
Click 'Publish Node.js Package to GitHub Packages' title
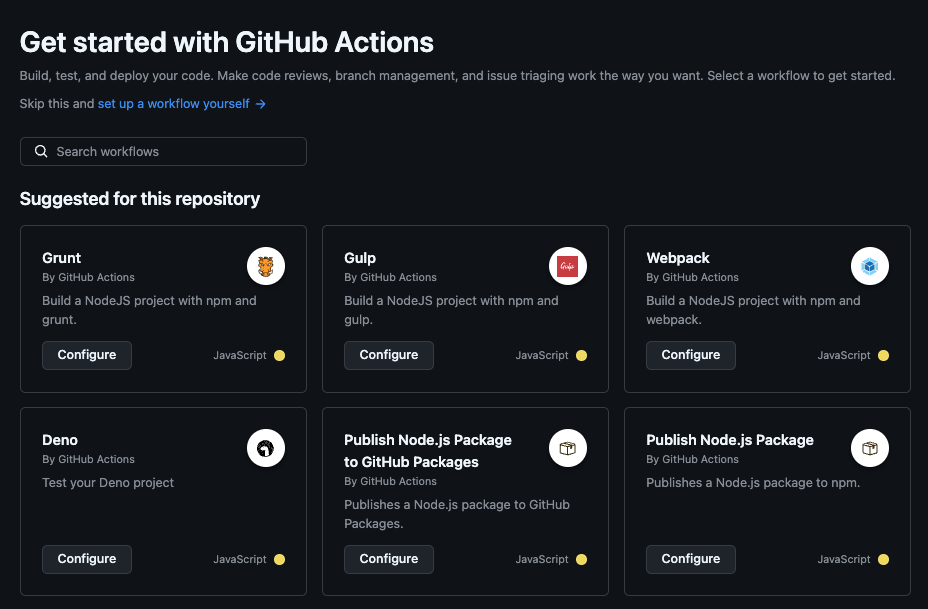click(428, 451)
